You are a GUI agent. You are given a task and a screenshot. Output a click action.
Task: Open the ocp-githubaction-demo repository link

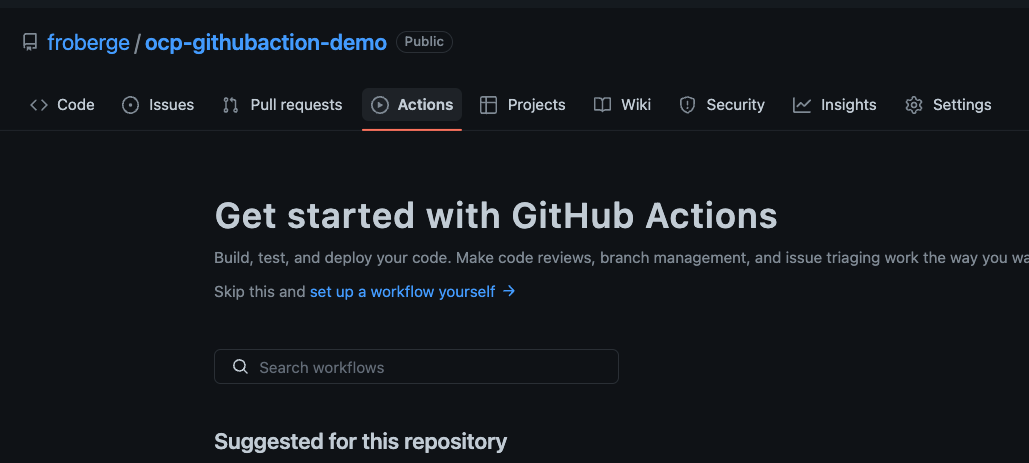pos(266,43)
